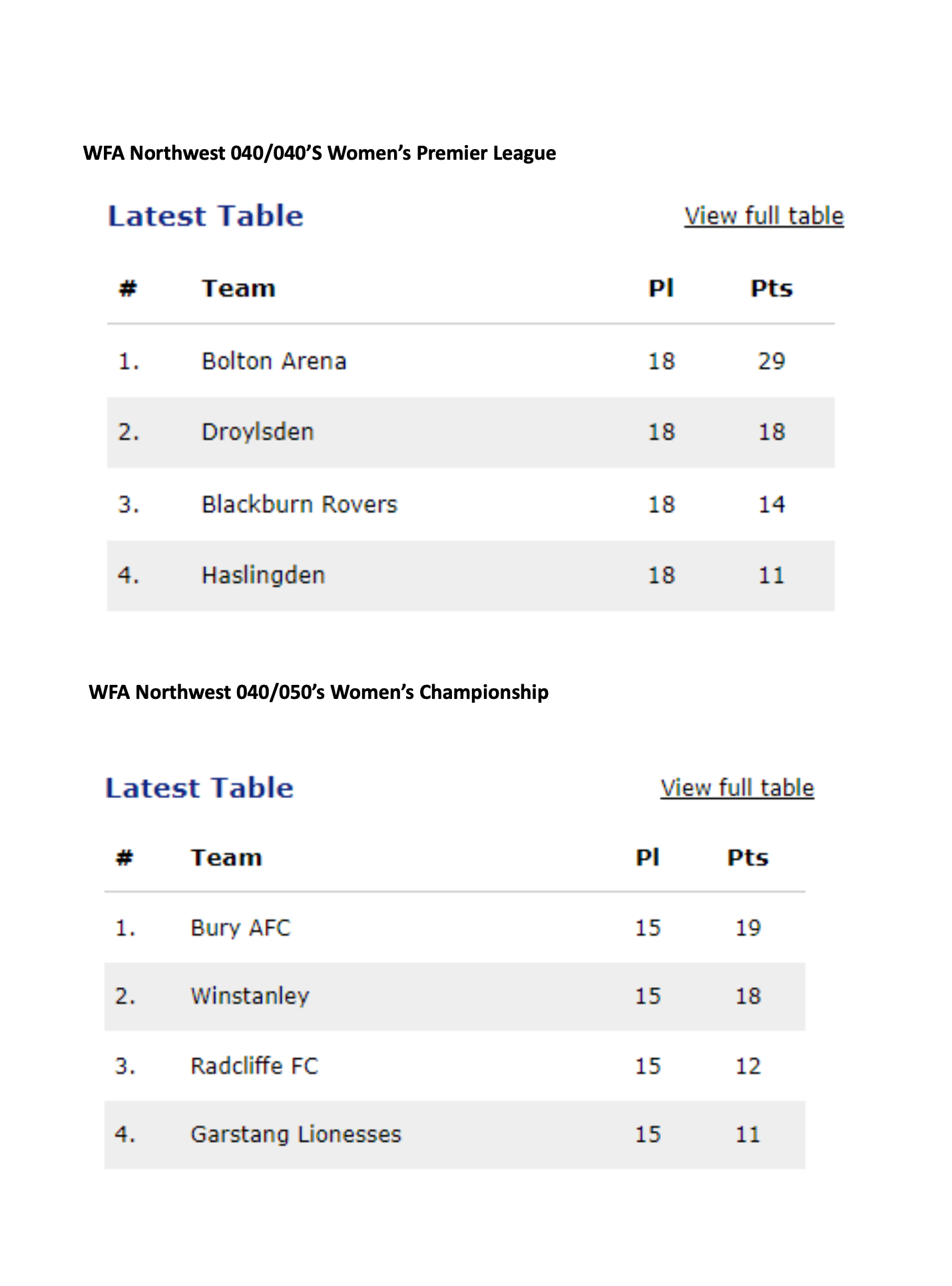Click the WFA Northwest Women's Championship title
This screenshot has height=1286, width=952.
pyautogui.click(x=319, y=692)
